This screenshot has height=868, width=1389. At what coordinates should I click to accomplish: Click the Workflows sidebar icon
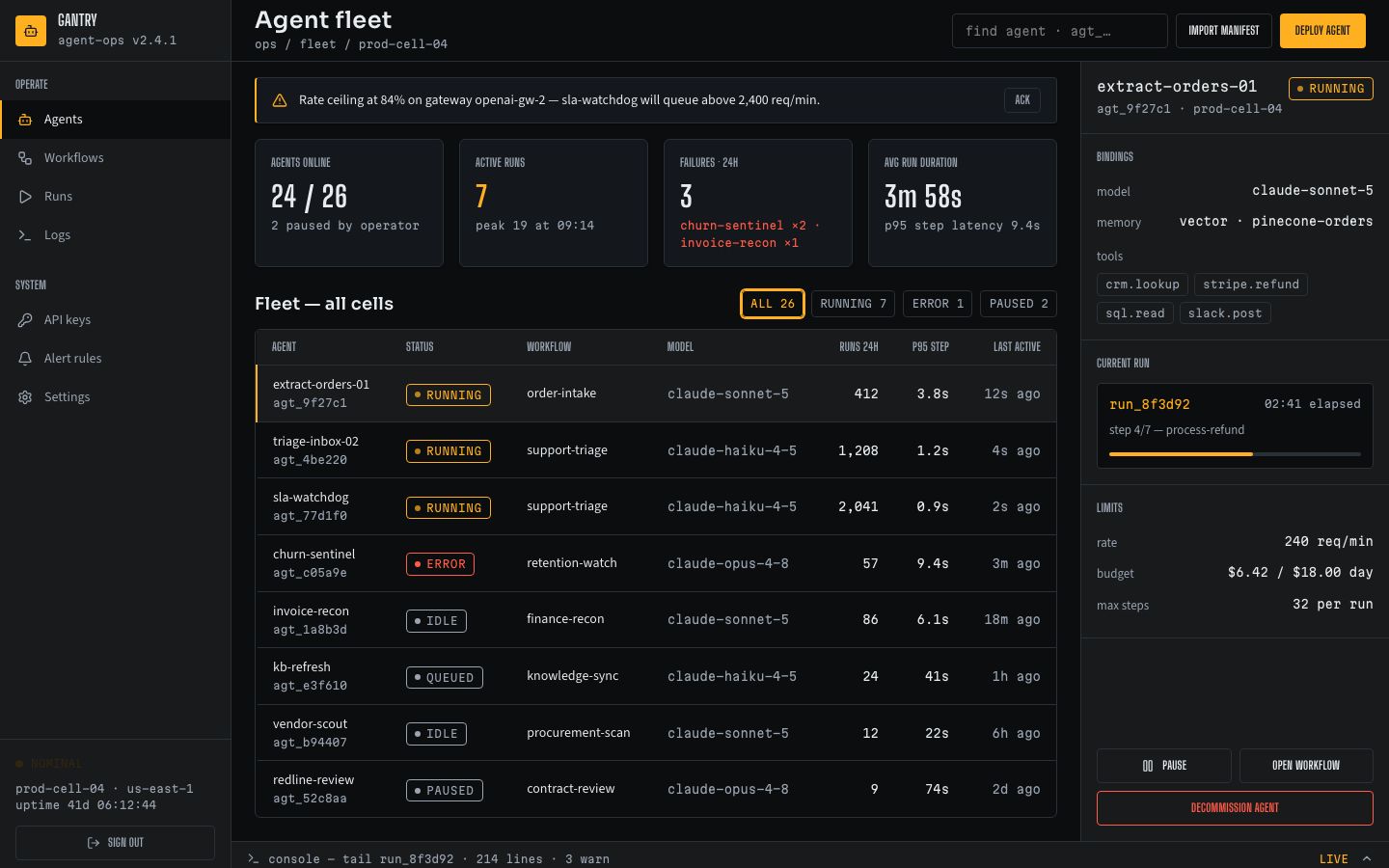(x=25, y=158)
